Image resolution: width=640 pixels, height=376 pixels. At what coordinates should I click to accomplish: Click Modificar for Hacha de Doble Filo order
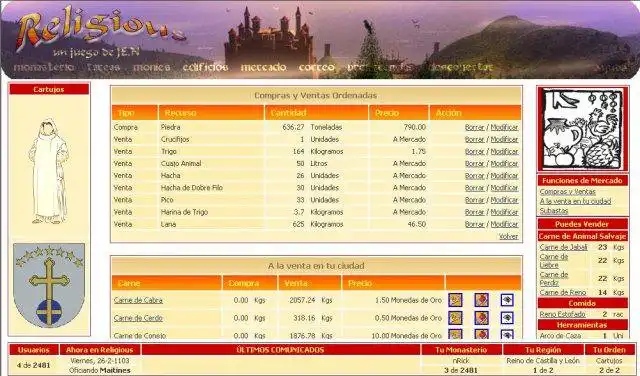[504, 188]
